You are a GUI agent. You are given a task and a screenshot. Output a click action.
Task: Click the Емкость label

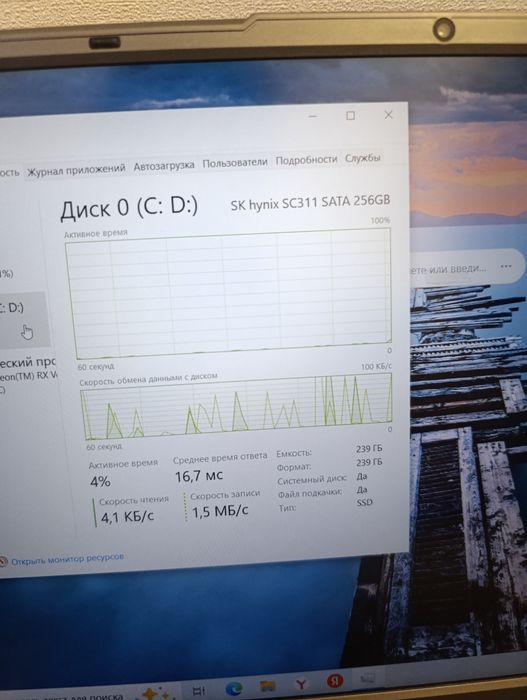(x=294, y=454)
